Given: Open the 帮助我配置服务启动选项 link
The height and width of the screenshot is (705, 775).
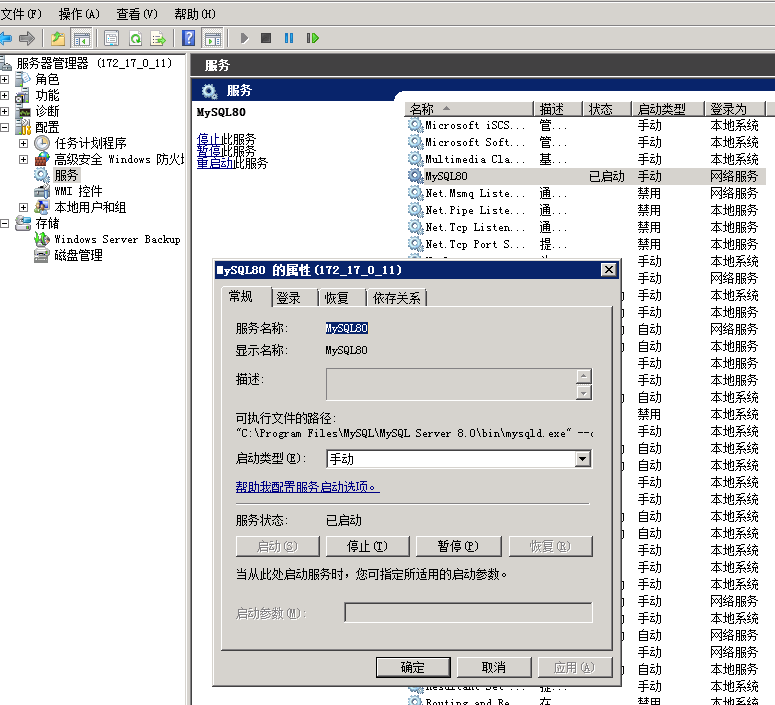Looking at the screenshot, I should pyautogui.click(x=307, y=487).
